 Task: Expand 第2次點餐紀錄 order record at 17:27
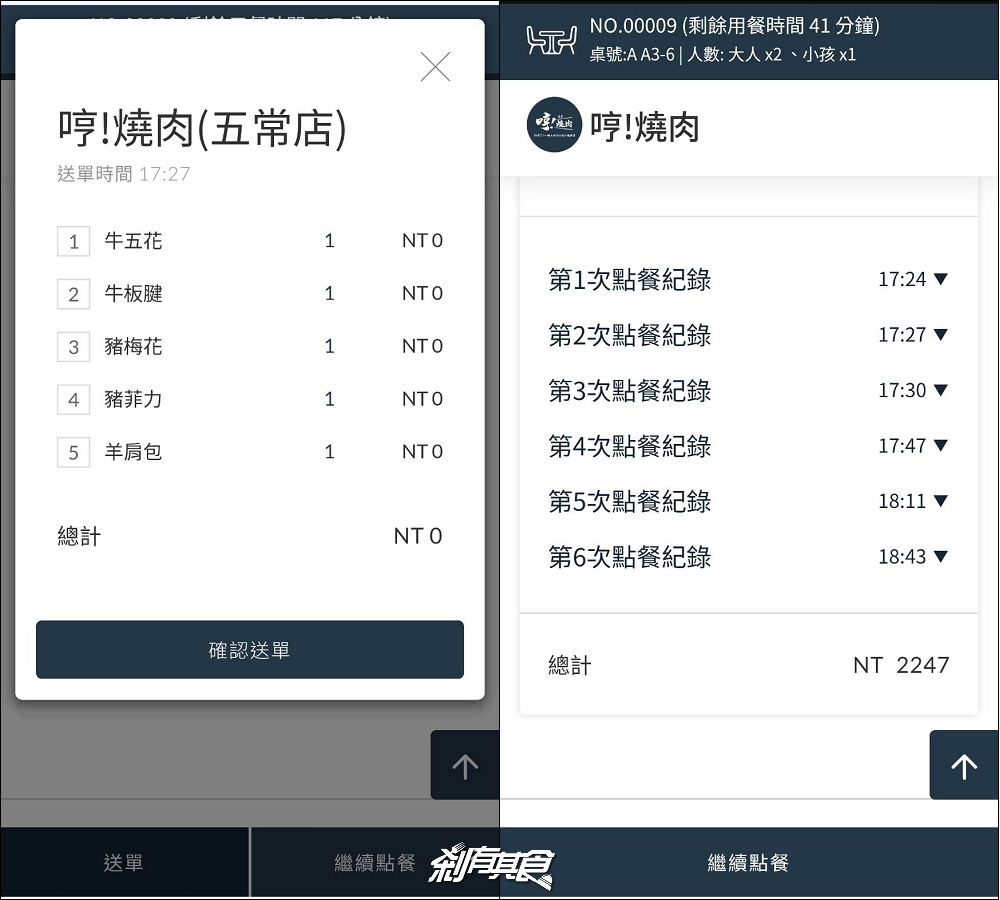[939, 335]
